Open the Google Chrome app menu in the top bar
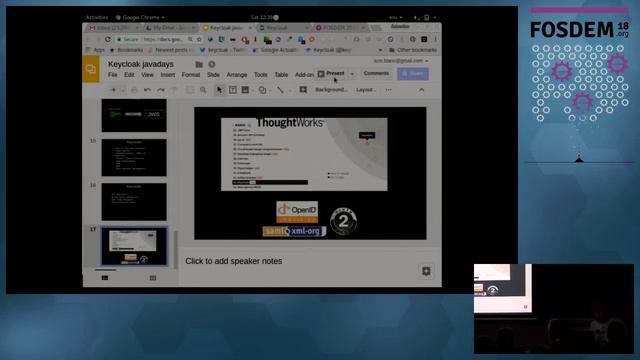 point(140,18)
